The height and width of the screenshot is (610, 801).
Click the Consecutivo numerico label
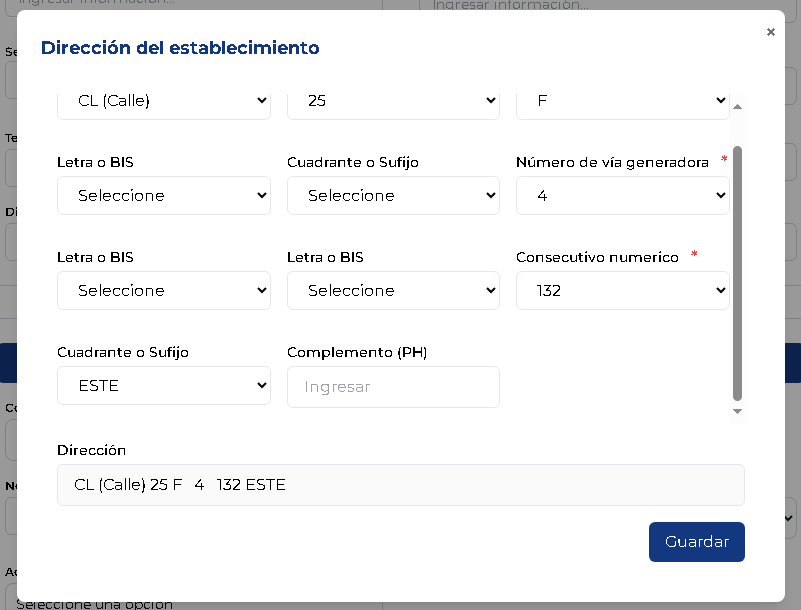tap(597, 257)
